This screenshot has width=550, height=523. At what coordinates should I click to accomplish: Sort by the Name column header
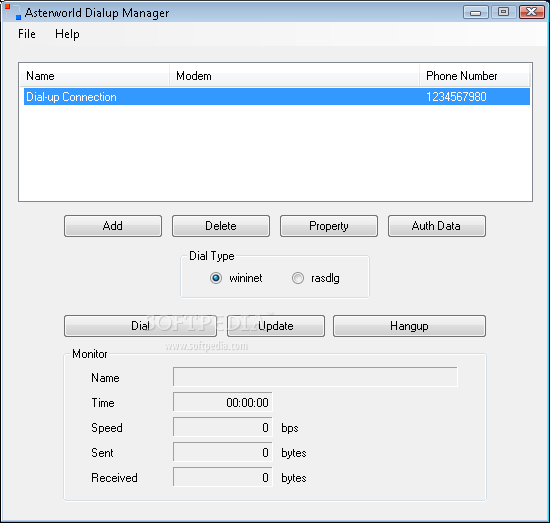(95, 76)
